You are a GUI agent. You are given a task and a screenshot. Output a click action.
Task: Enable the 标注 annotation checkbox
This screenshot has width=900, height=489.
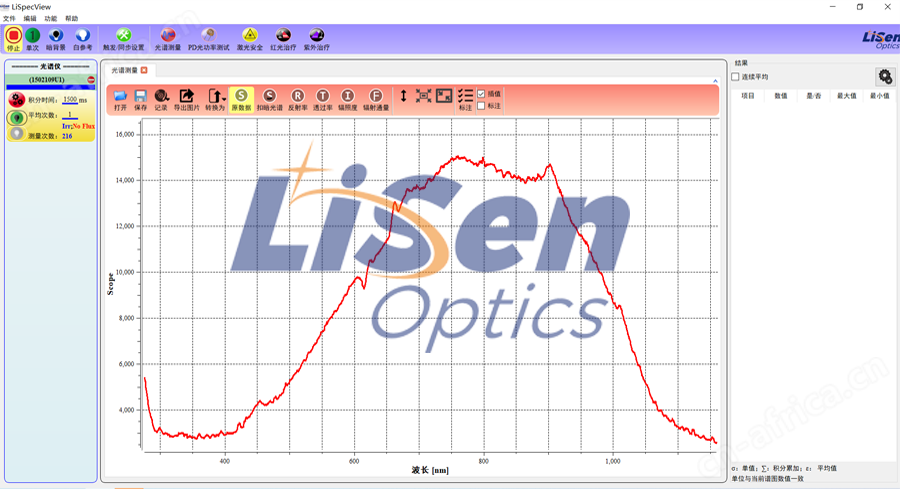(481, 106)
